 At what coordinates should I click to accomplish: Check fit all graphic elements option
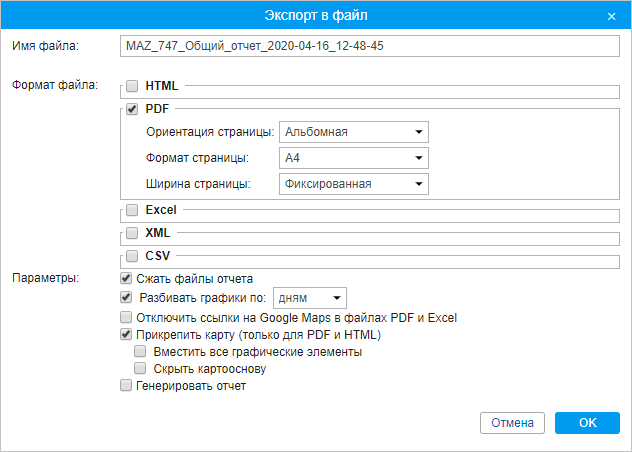point(141,352)
